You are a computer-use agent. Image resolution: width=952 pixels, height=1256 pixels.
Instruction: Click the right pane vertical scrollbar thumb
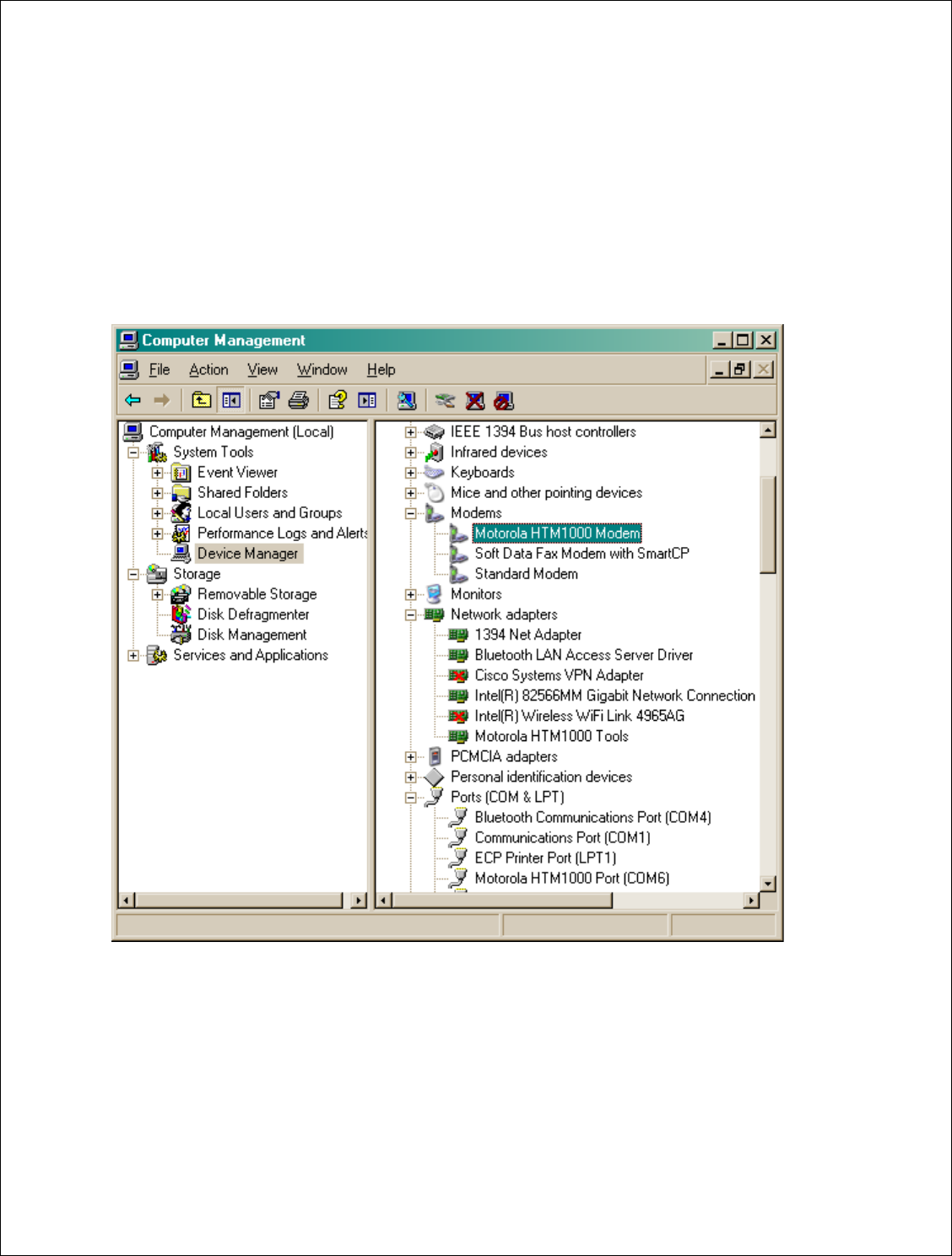click(768, 524)
